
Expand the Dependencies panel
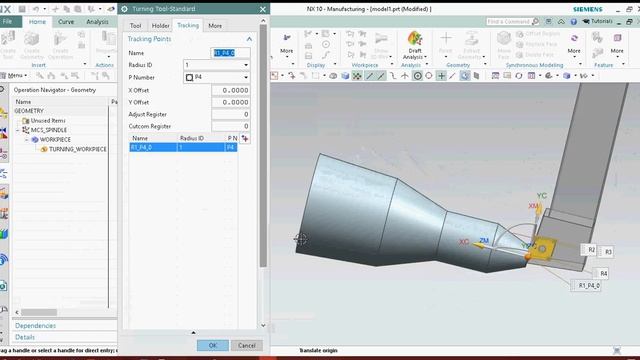[x=36, y=326]
